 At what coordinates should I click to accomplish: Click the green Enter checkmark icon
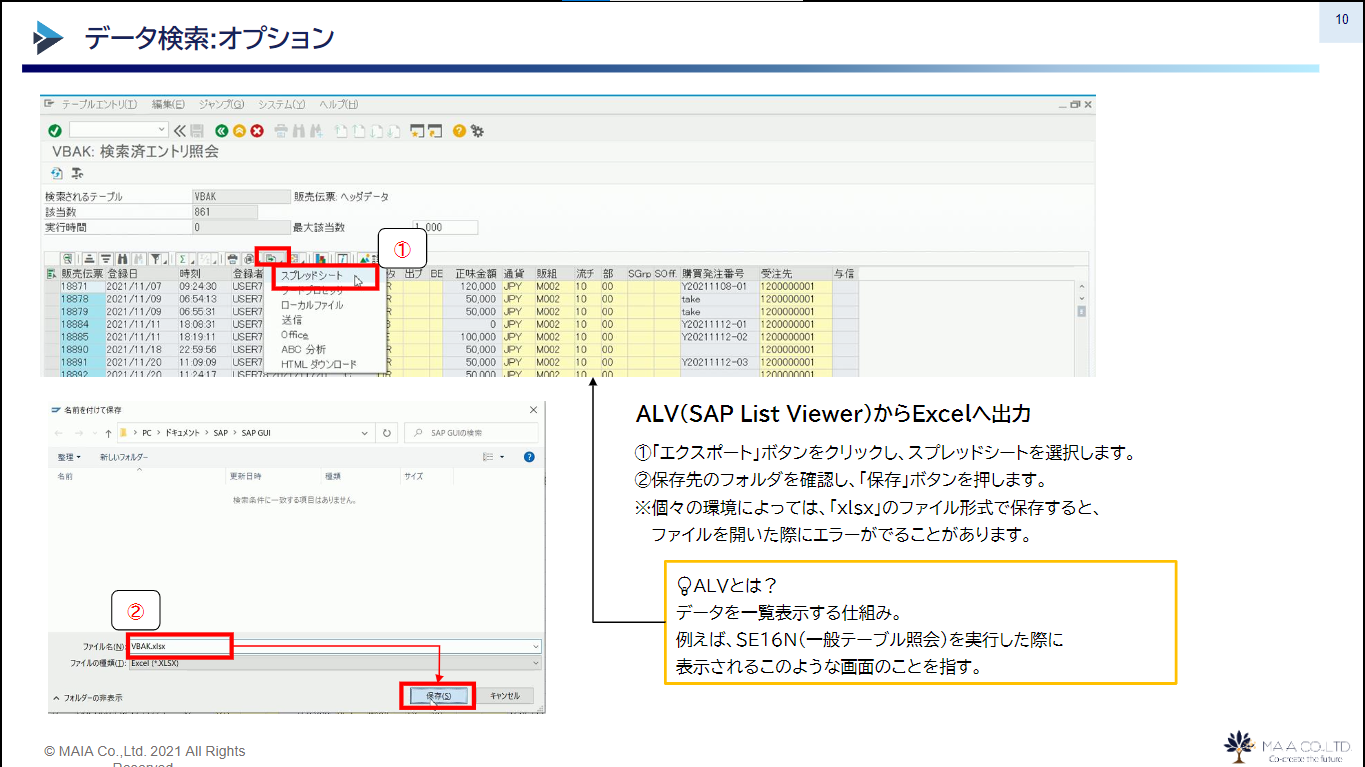pyautogui.click(x=54, y=131)
